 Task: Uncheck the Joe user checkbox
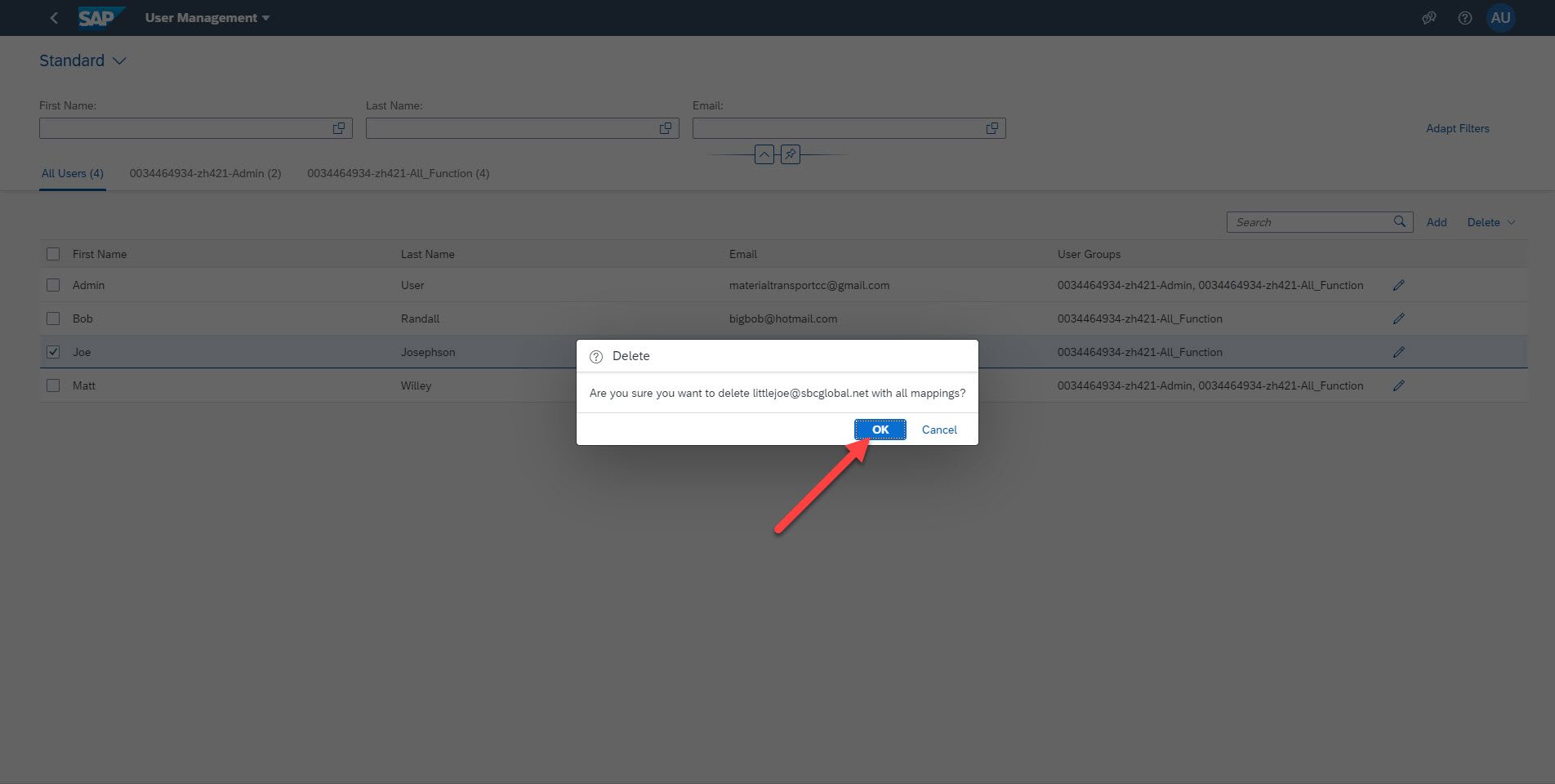(x=53, y=352)
